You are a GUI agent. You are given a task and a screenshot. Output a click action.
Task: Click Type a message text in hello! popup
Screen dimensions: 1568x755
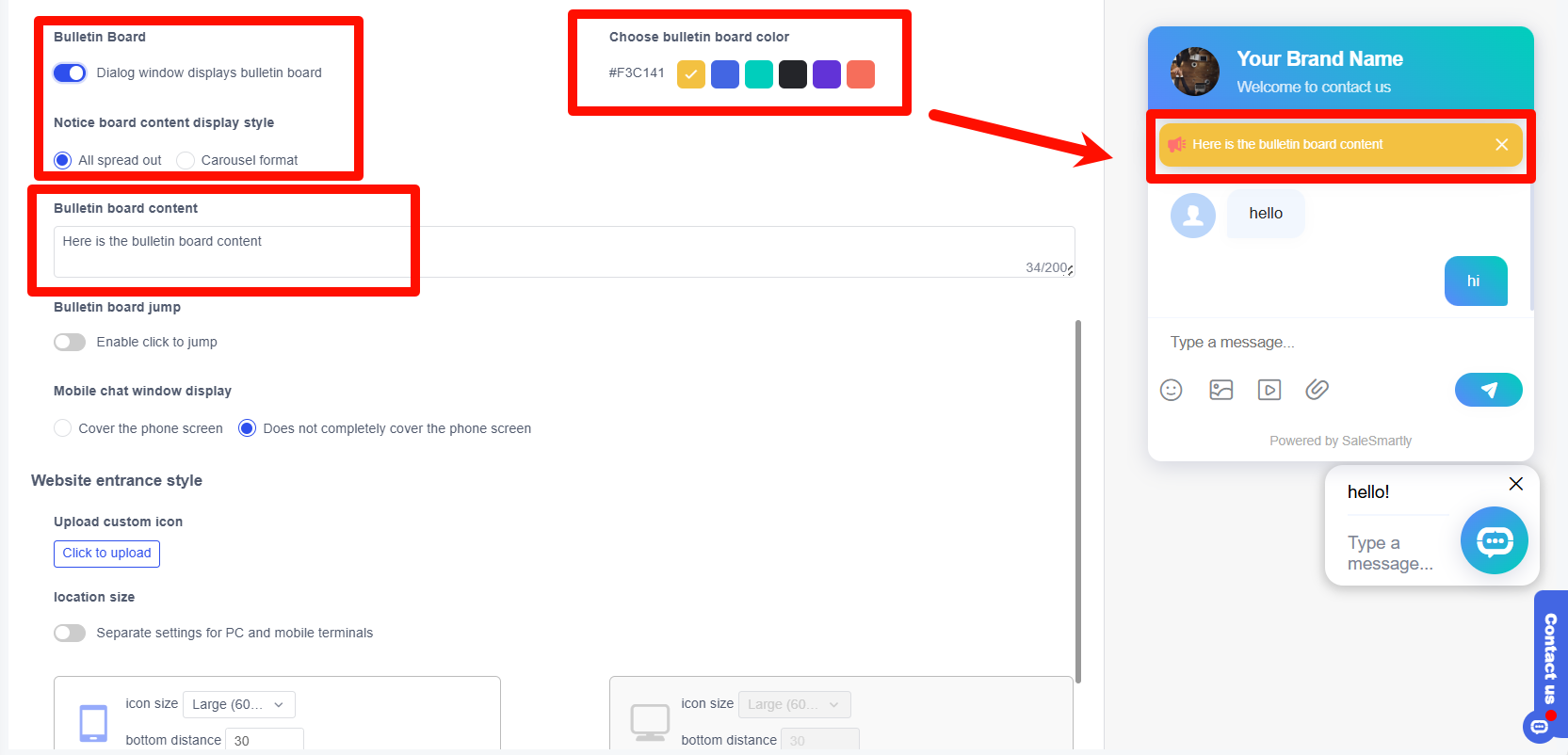point(1390,554)
